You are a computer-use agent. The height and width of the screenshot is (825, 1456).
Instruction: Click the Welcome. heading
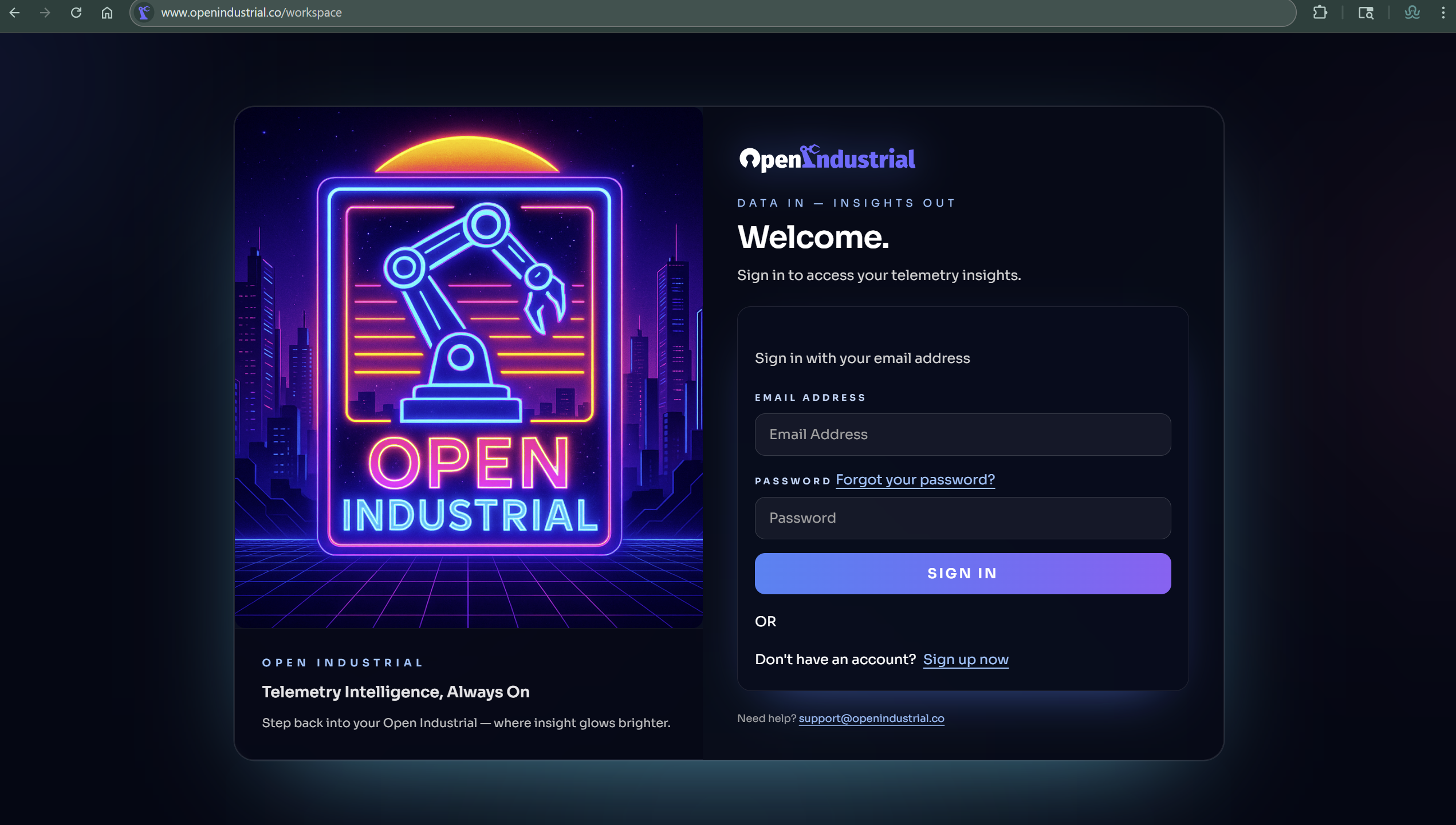pos(813,237)
